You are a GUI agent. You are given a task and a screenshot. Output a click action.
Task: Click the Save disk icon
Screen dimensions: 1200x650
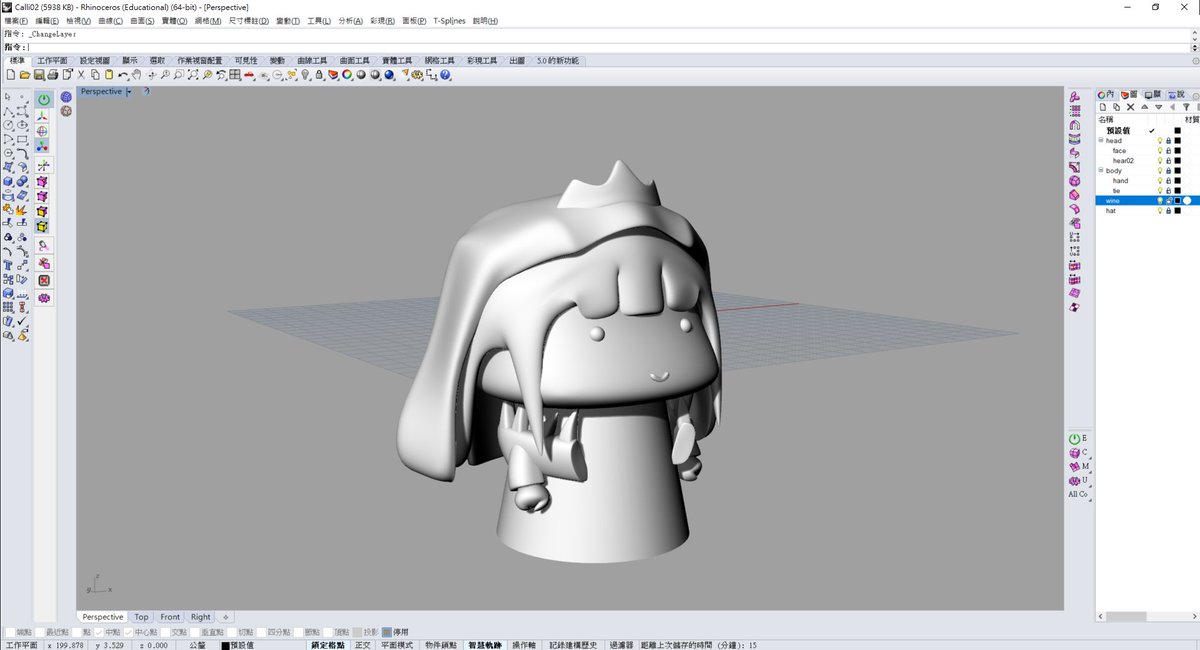click(x=38, y=74)
